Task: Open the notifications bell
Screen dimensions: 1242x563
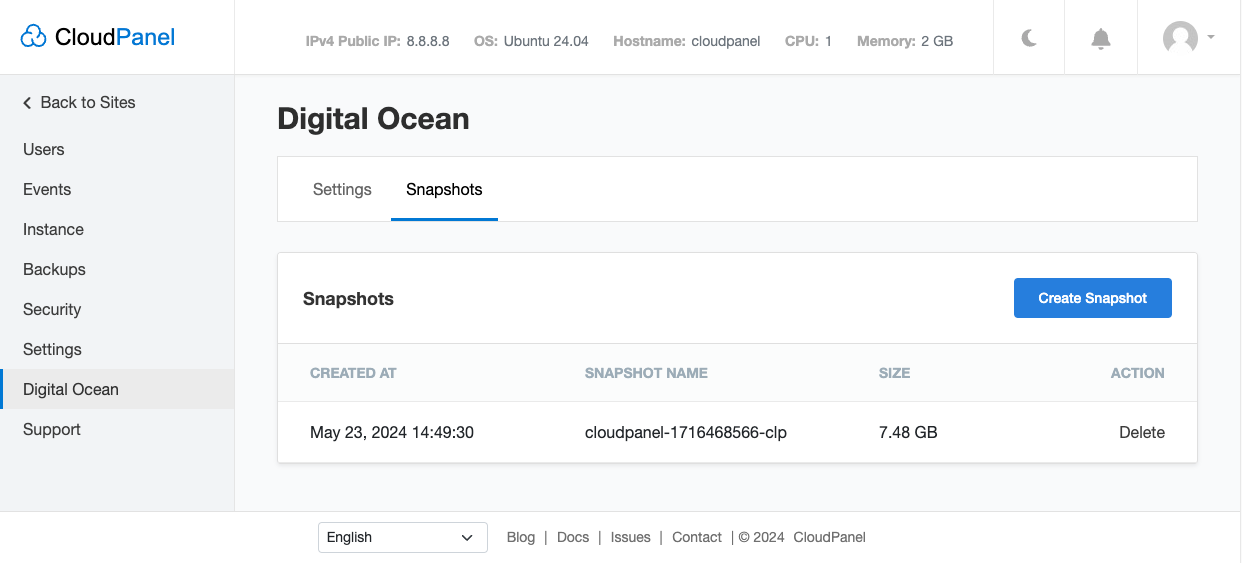Action: [x=1100, y=38]
